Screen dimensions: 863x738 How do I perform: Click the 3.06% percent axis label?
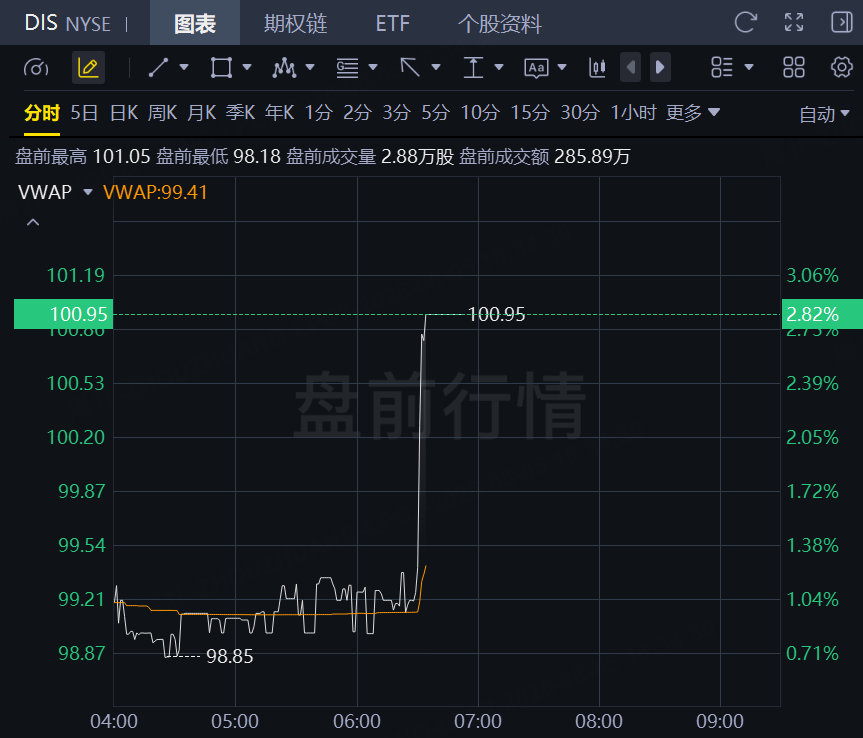[812, 275]
